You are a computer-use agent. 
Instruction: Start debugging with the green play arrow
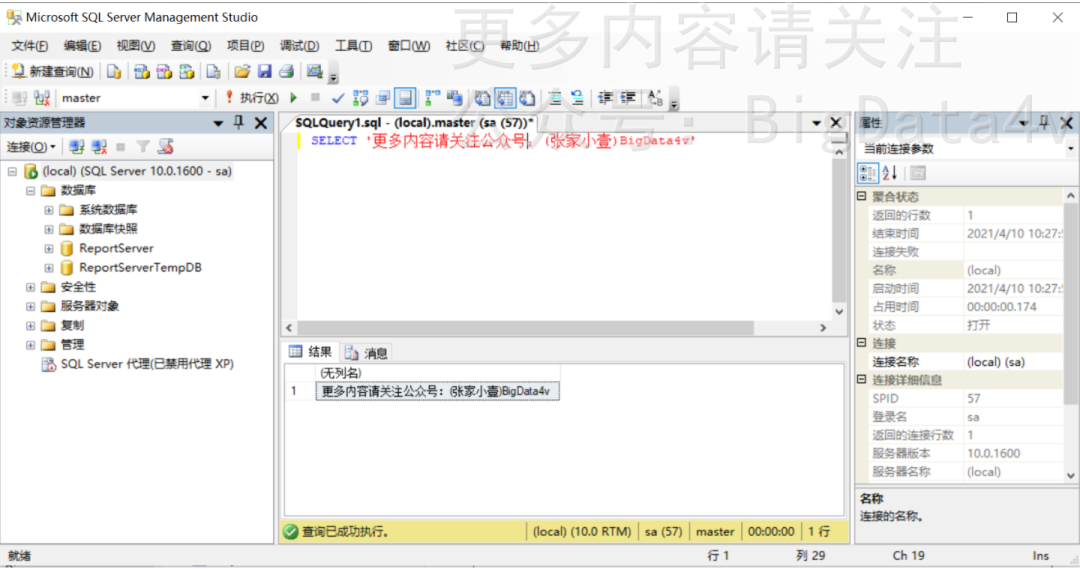tap(294, 98)
